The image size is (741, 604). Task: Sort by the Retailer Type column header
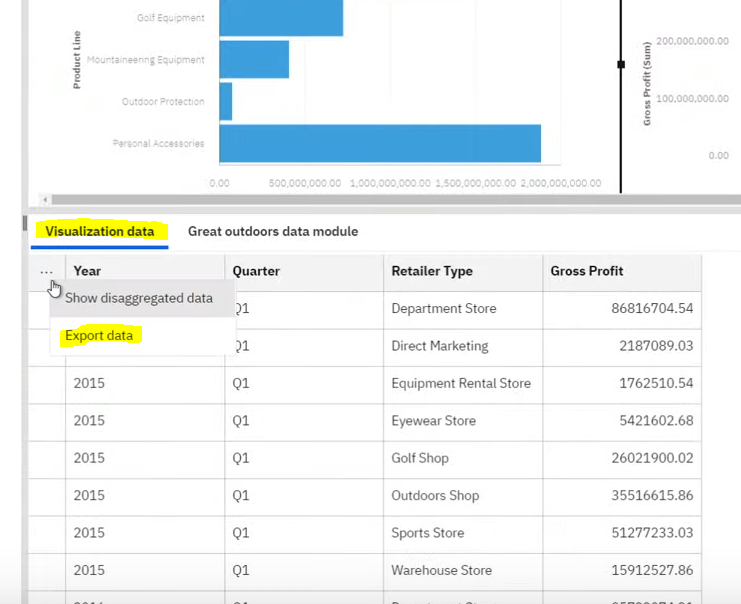[432, 271]
